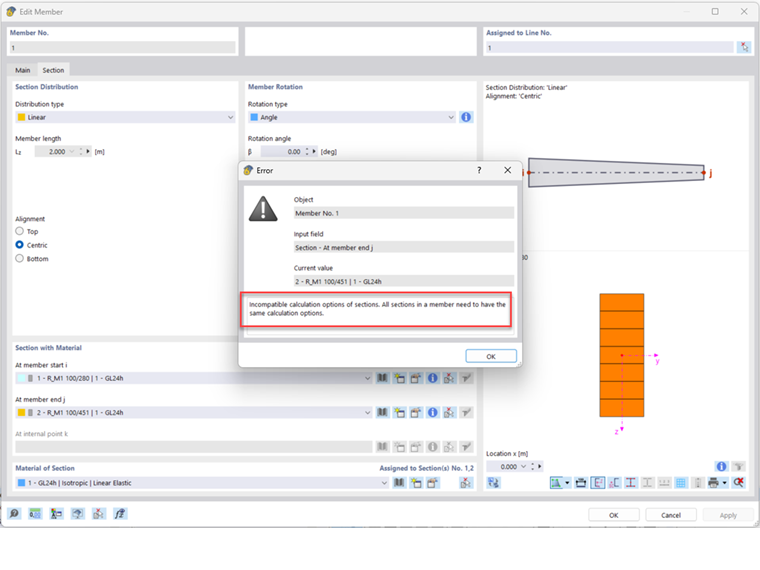
Task: Click the member length stepper arrows
Action: tap(81, 152)
